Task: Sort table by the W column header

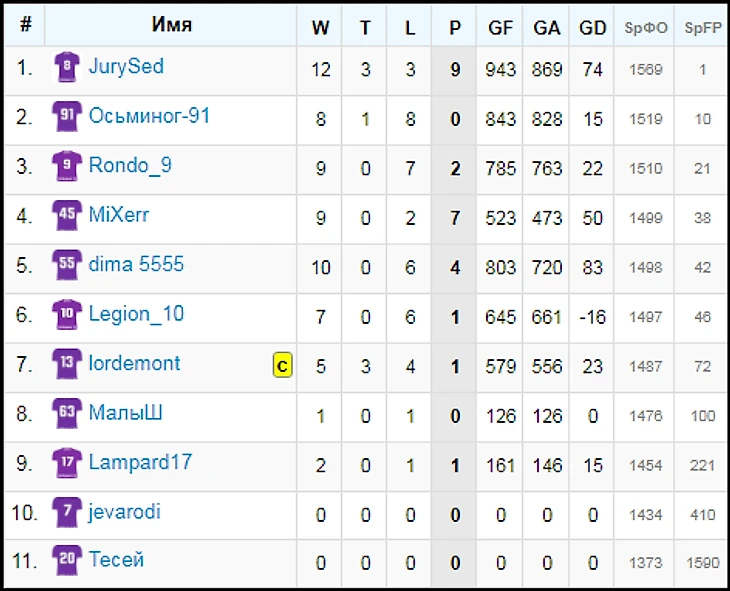Action: [x=320, y=28]
